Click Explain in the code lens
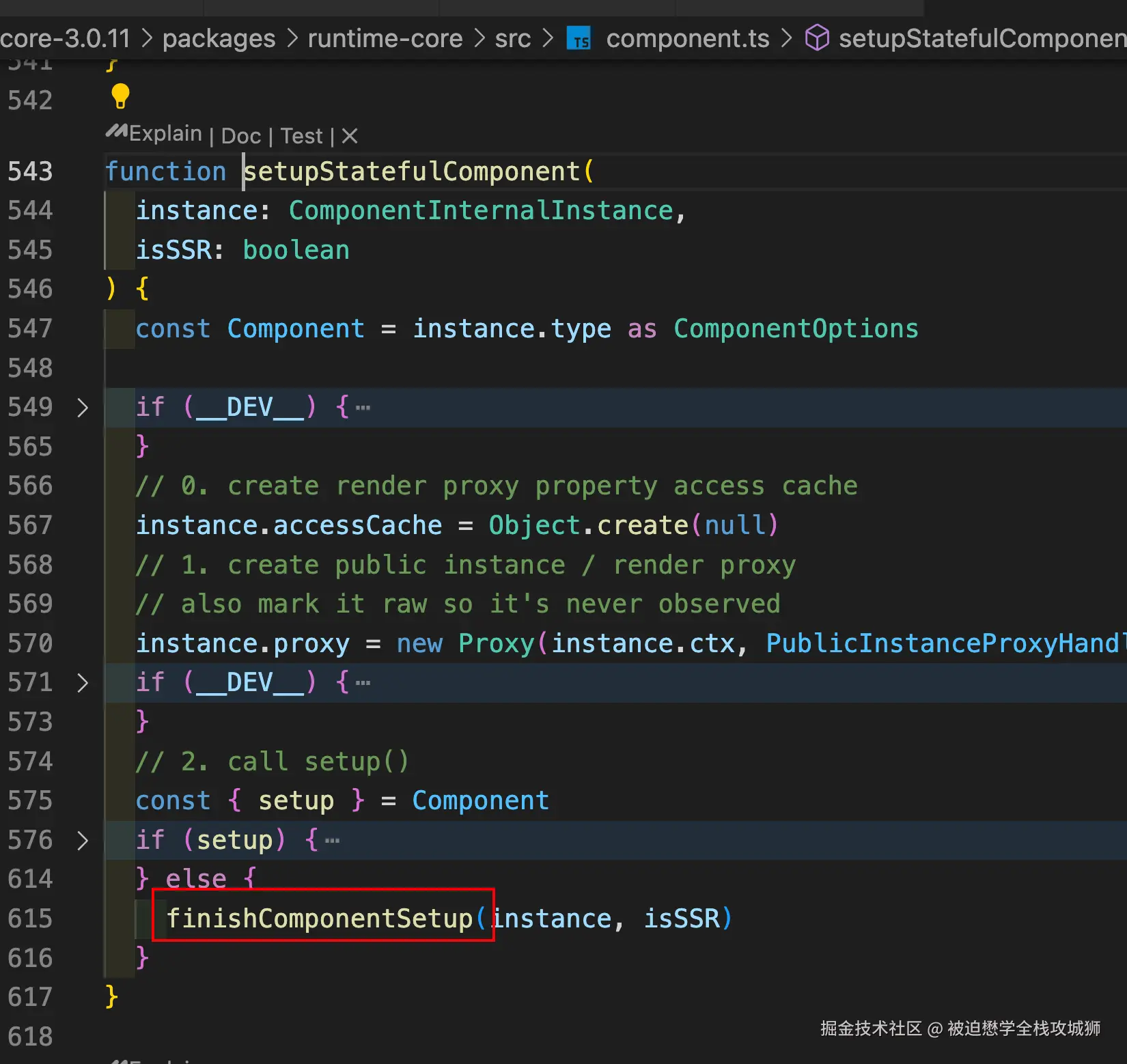Image resolution: width=1127 pixels, height=1064 pixels. coord(165,134)
